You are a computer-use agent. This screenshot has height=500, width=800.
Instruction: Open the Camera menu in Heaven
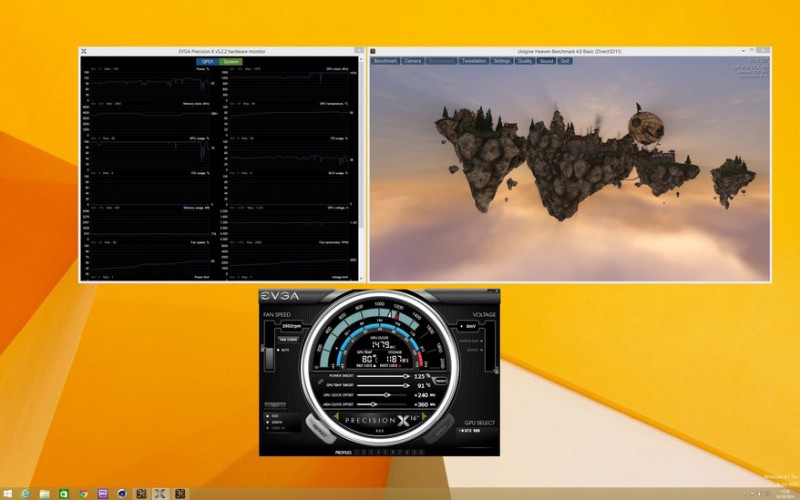(413, 61)
